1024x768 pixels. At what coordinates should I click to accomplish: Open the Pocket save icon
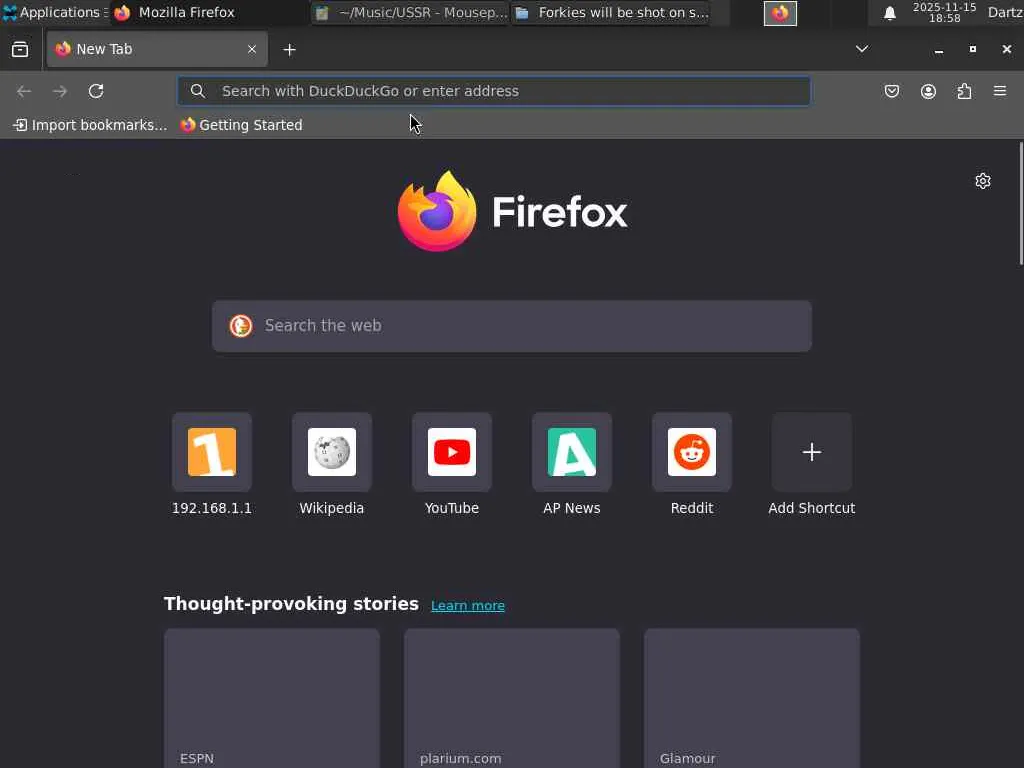(891, 91)
